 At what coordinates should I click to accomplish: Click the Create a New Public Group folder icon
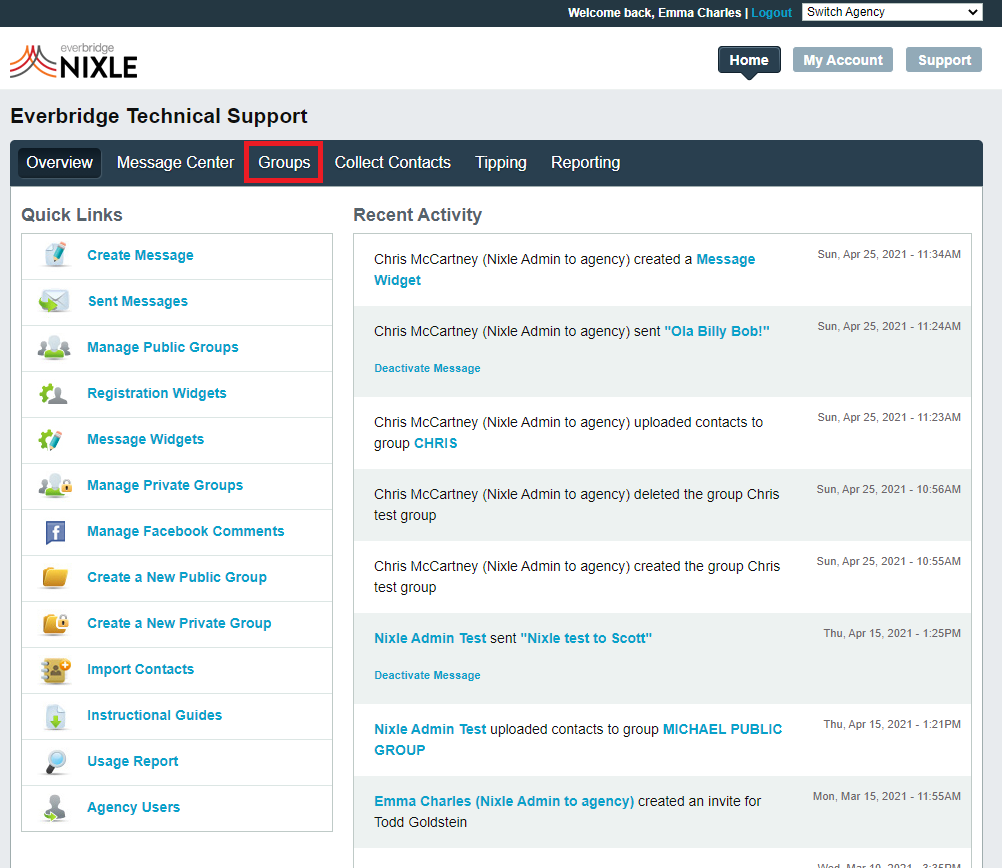tap(55, 577)
